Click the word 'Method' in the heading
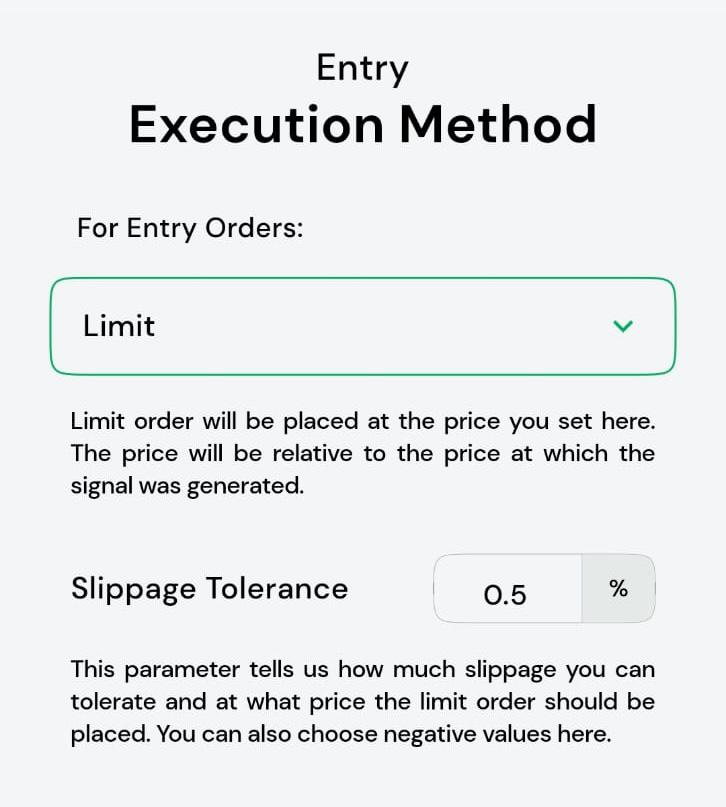 497,125
